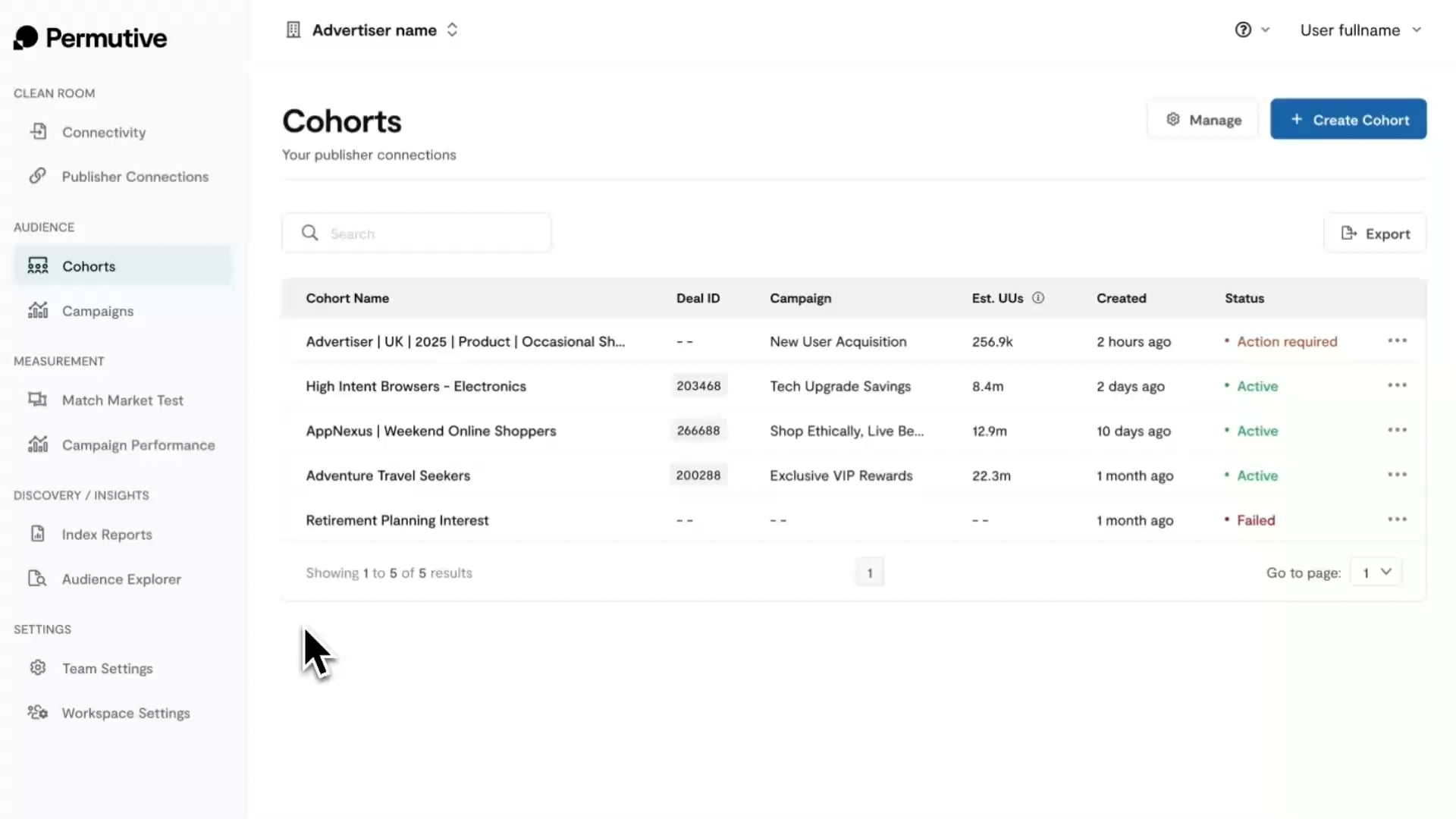
Task: Click the Manage button
Action: (1203, 120)
